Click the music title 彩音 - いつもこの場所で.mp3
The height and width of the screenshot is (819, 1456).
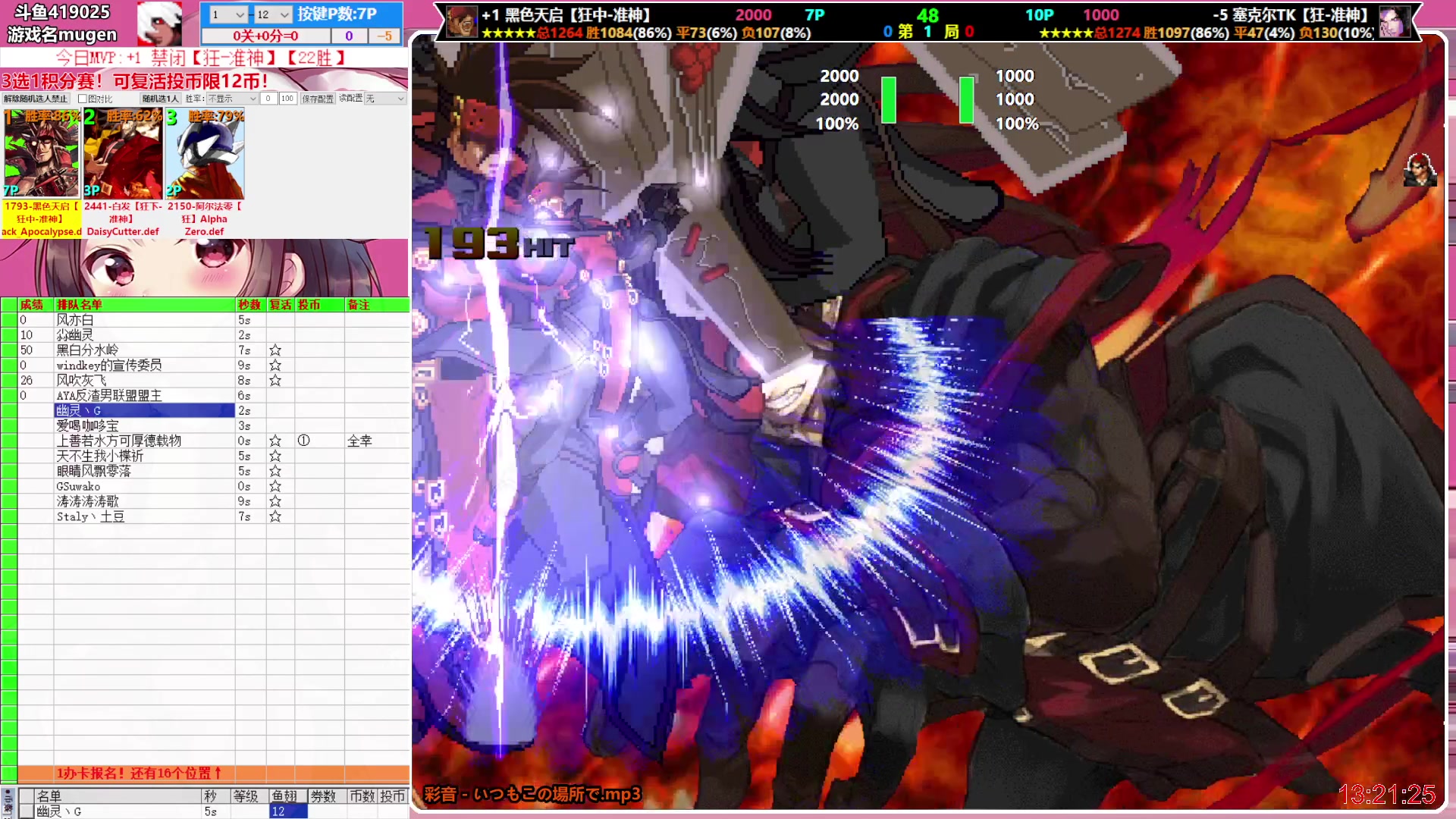click(532, 794)
